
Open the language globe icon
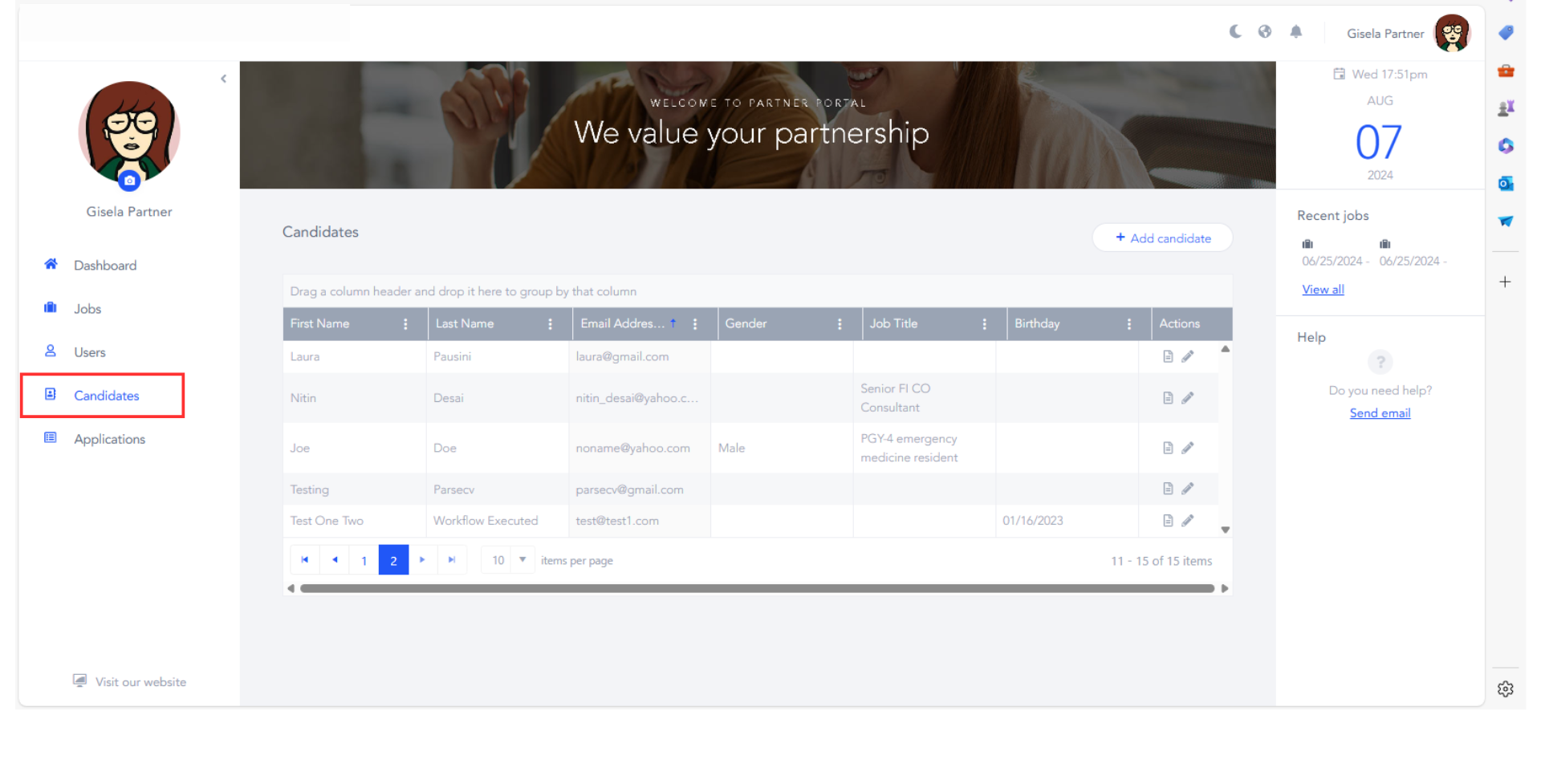[x=1265, y=31]
